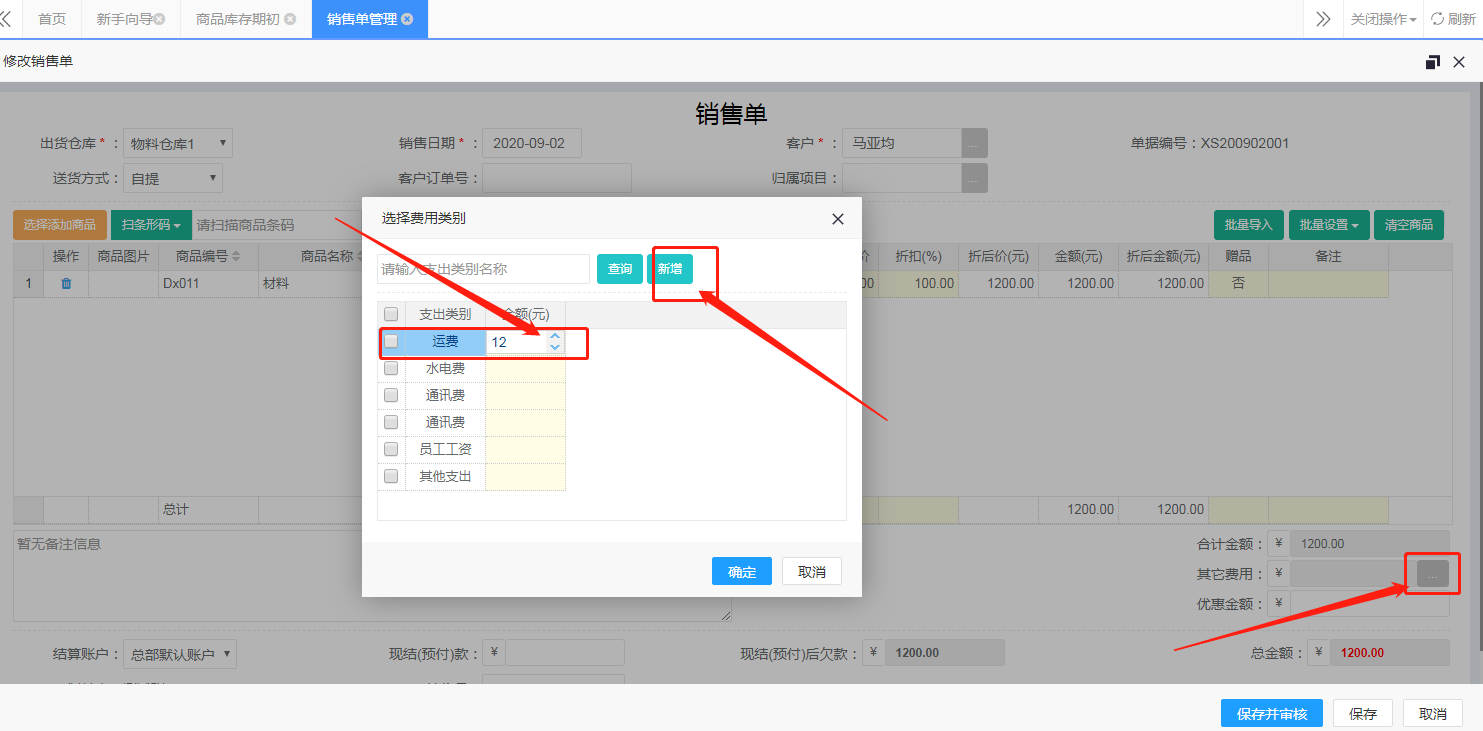Check the 水电费 row checkbox
The width and height of the screenshot is (1483, 731).
pos(391,368)
